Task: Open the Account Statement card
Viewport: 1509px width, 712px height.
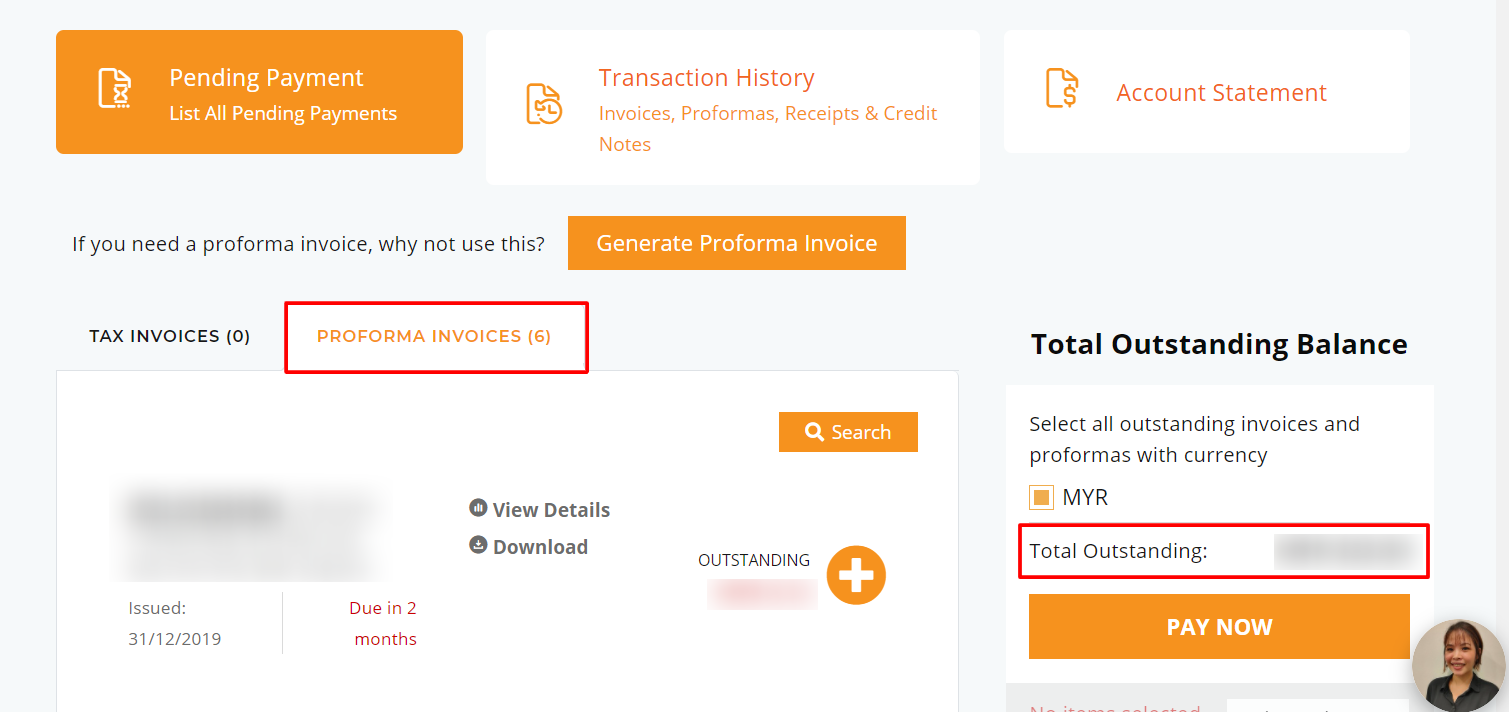Action: click(1207, 92)
